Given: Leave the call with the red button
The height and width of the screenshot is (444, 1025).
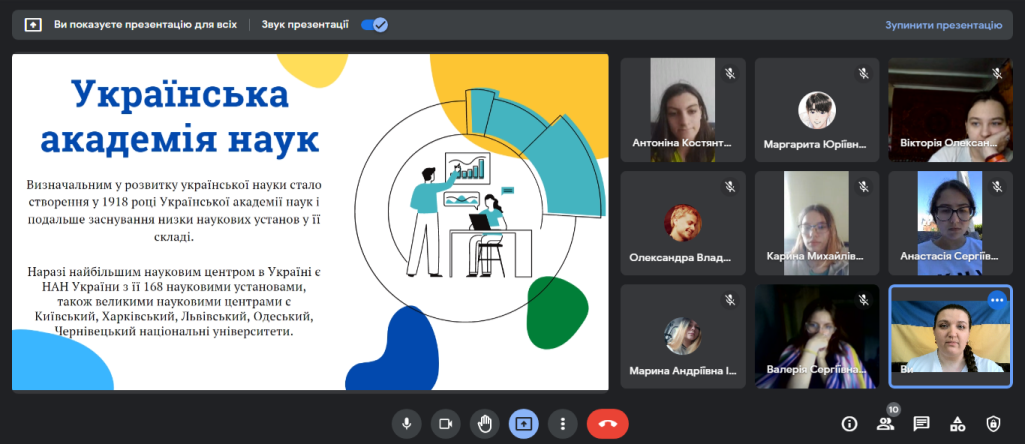Looking at the screenshot, I should click(607, 423).
